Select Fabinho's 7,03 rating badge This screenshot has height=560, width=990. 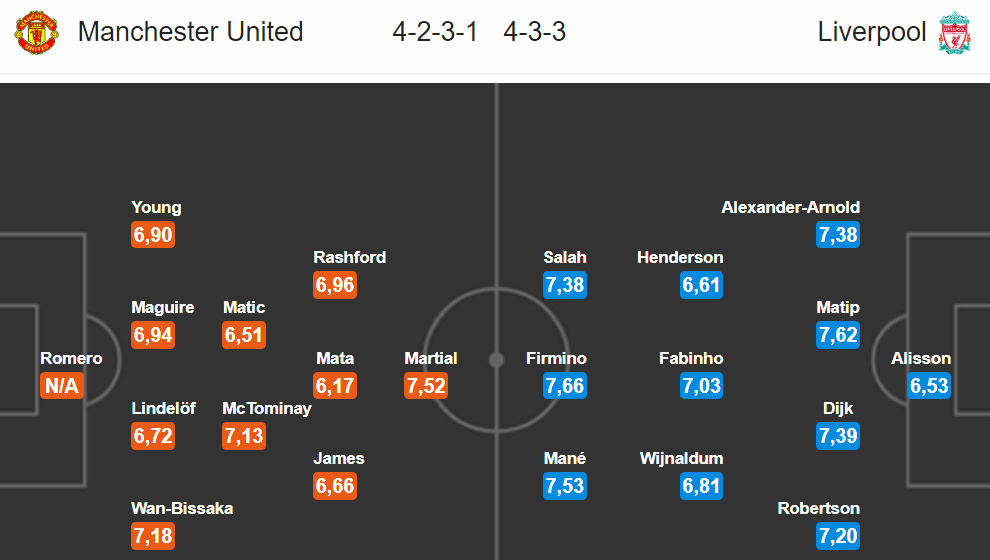point(701,385)
